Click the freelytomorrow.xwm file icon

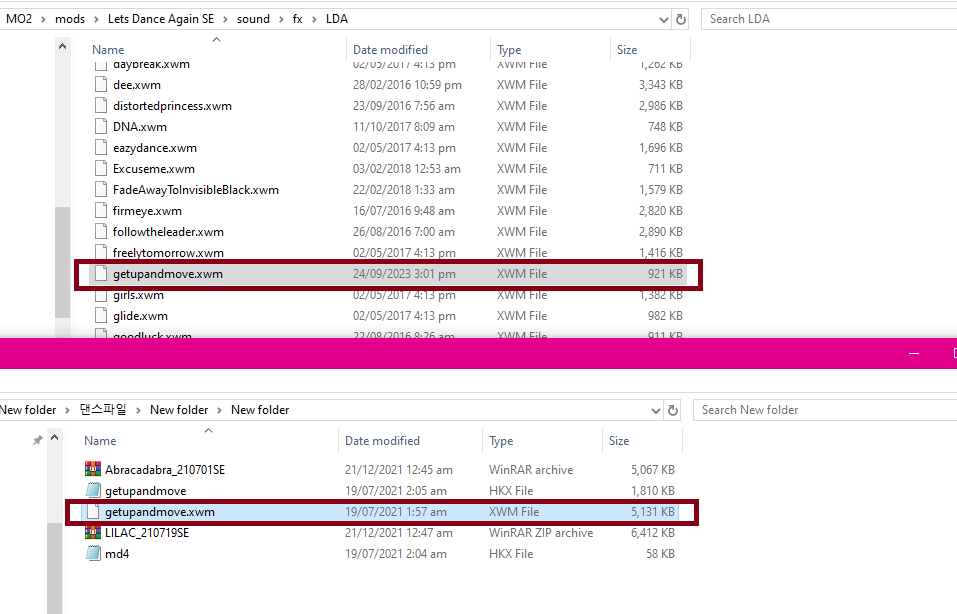point(101,252)
